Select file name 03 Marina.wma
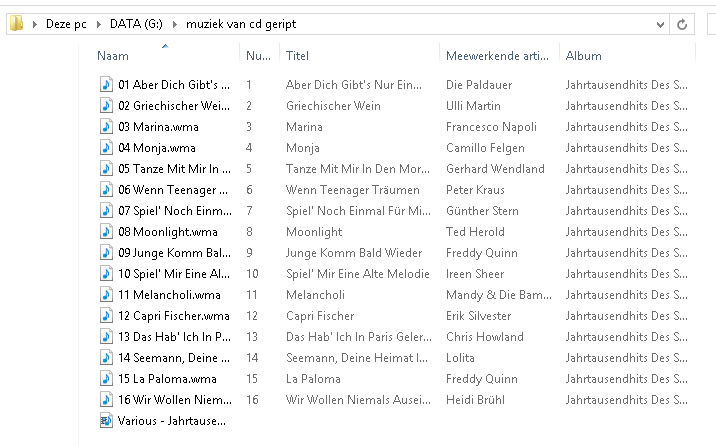 (x=158, y=126)
